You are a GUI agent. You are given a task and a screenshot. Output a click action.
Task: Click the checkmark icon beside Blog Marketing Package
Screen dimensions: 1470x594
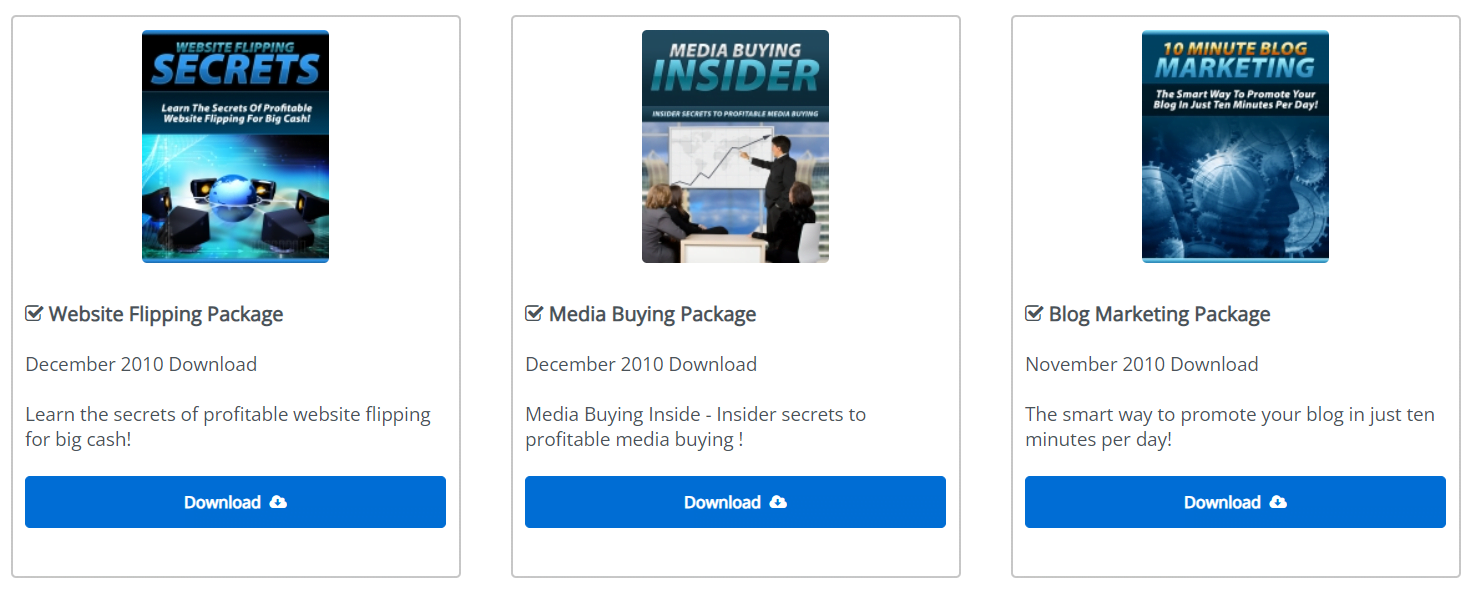tap(1034, 314)
